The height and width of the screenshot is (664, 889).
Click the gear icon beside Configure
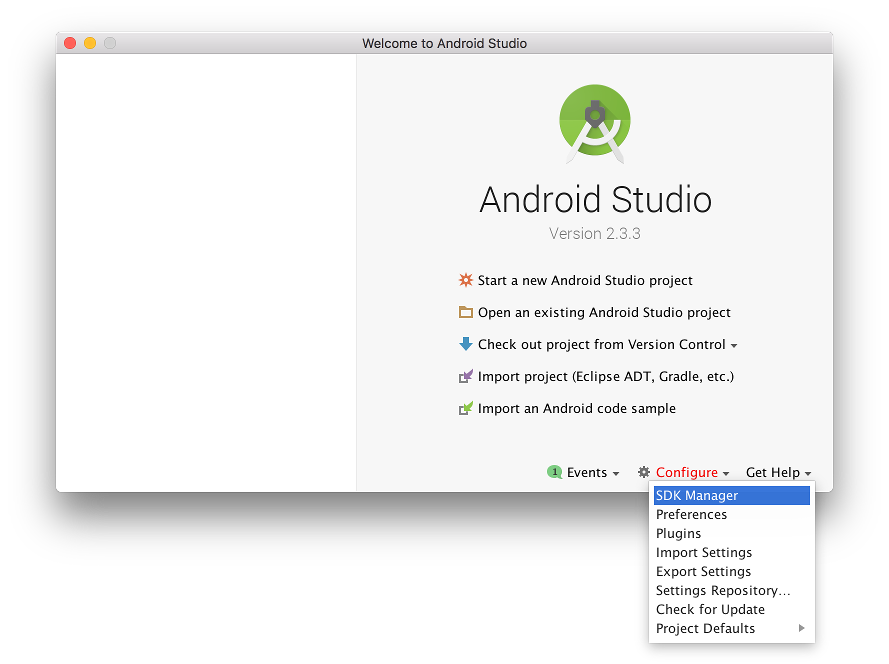644,472
